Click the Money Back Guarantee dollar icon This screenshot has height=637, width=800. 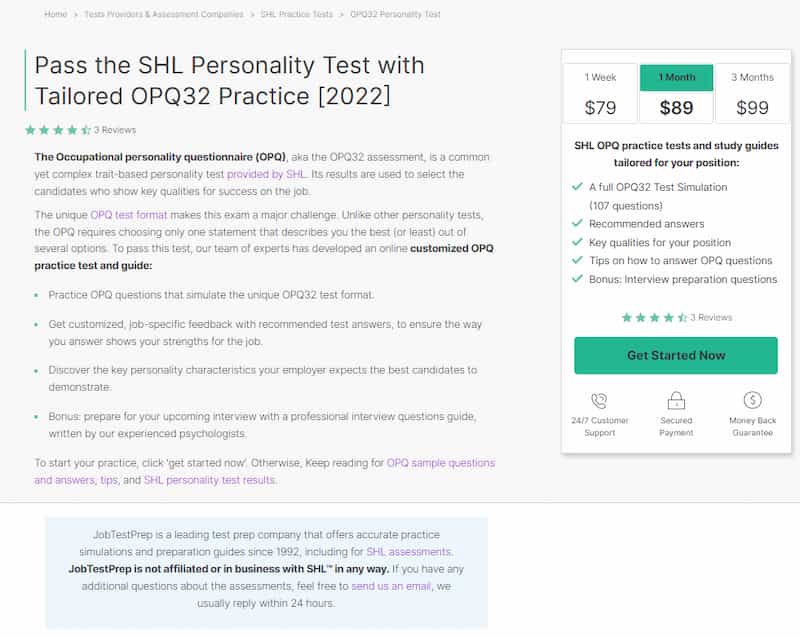751,400
